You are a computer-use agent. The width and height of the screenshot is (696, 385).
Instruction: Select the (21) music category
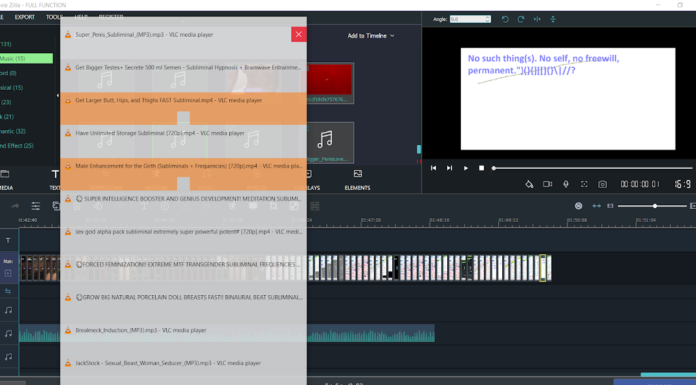[7, 116]
